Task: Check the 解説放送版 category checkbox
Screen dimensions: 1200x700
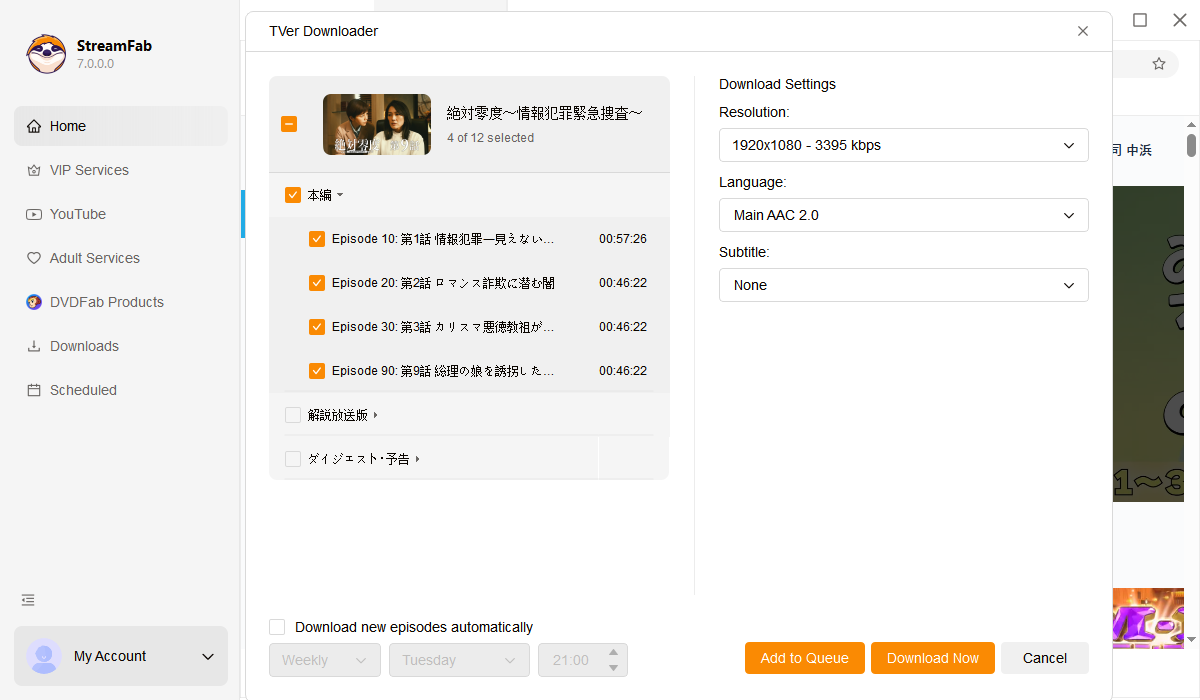Action: [293, 415]
